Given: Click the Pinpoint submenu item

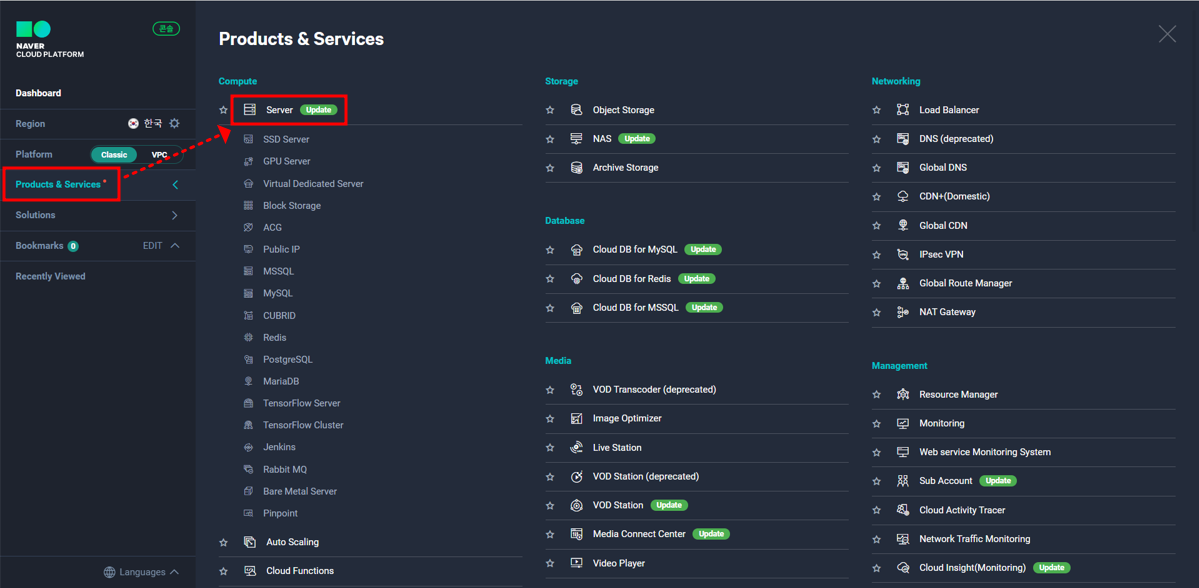Looking at the screenshot, I should click(281, 513).
